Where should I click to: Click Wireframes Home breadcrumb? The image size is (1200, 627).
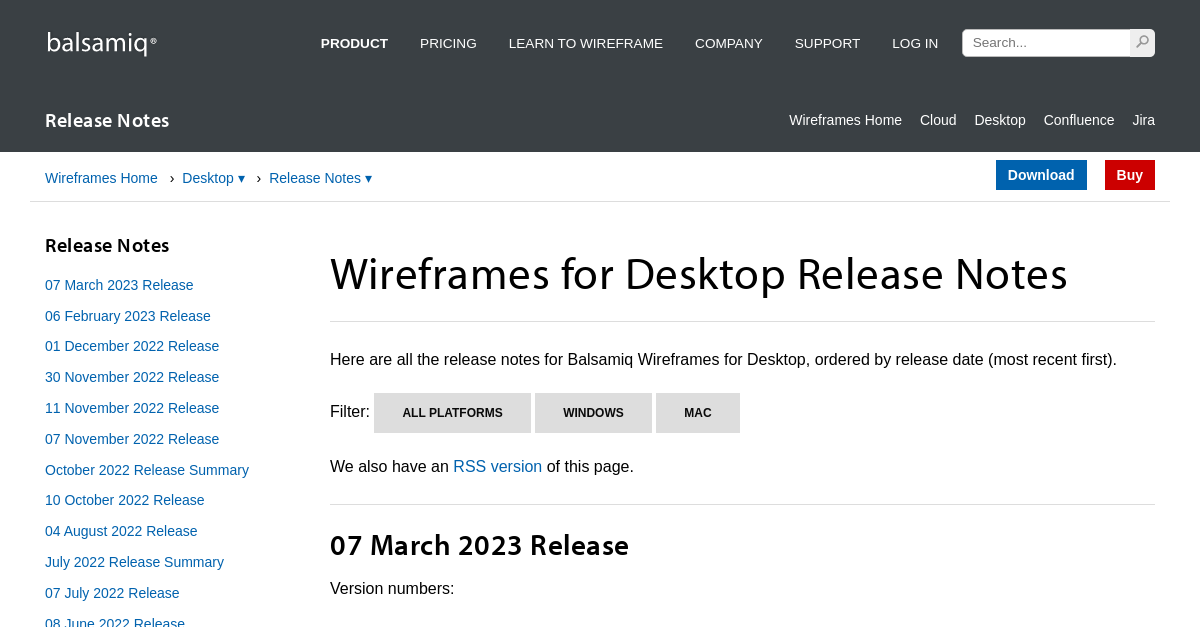(101, 178)
